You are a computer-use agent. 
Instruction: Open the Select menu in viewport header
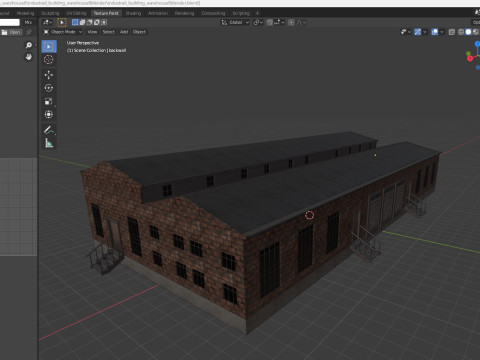click(x=108, y=32)
